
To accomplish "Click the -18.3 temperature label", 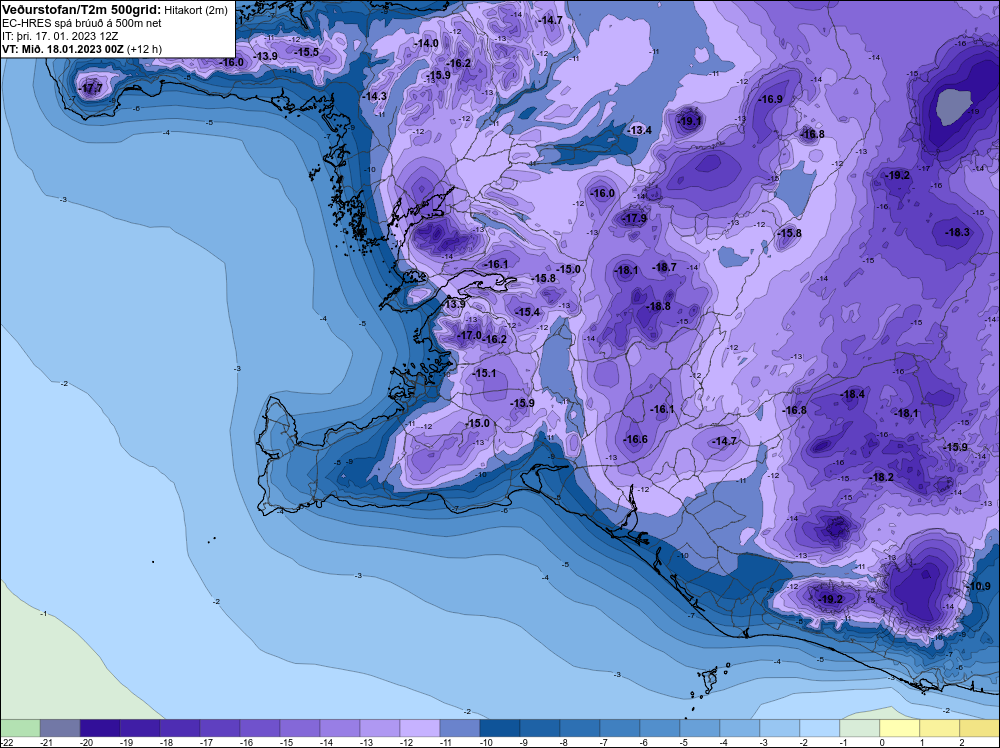I will (957, 232).
